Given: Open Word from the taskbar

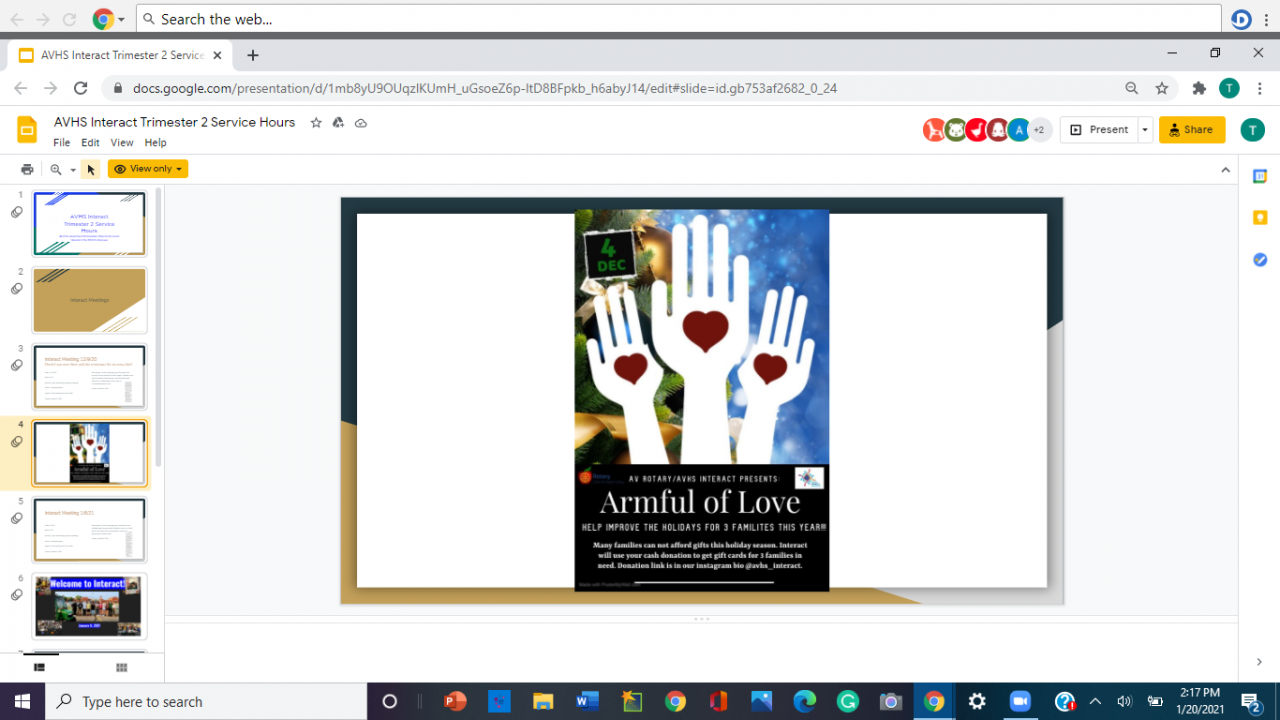Looking at the screenshot, I should point(587,701).
